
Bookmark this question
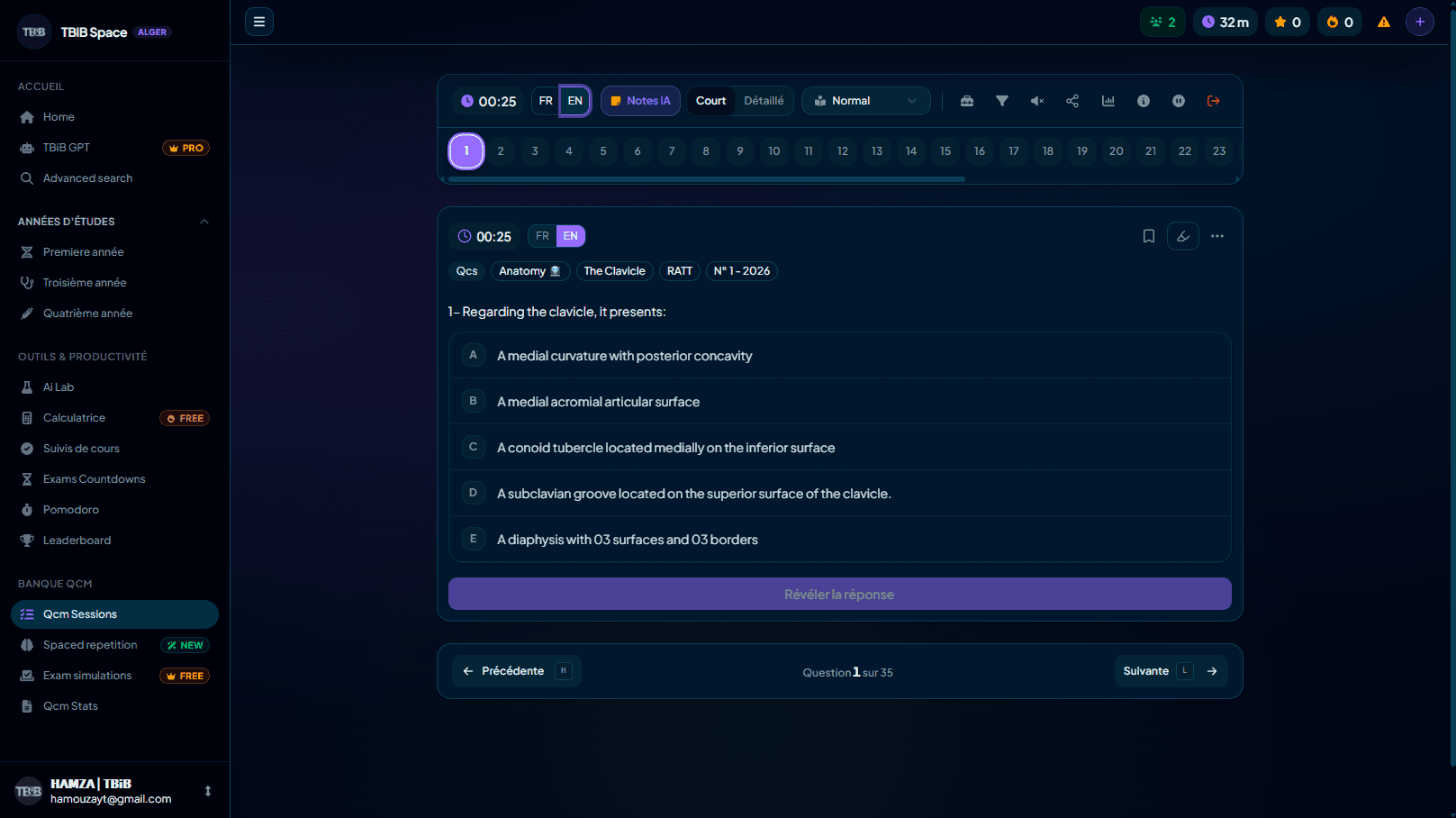pos(1149,236)
